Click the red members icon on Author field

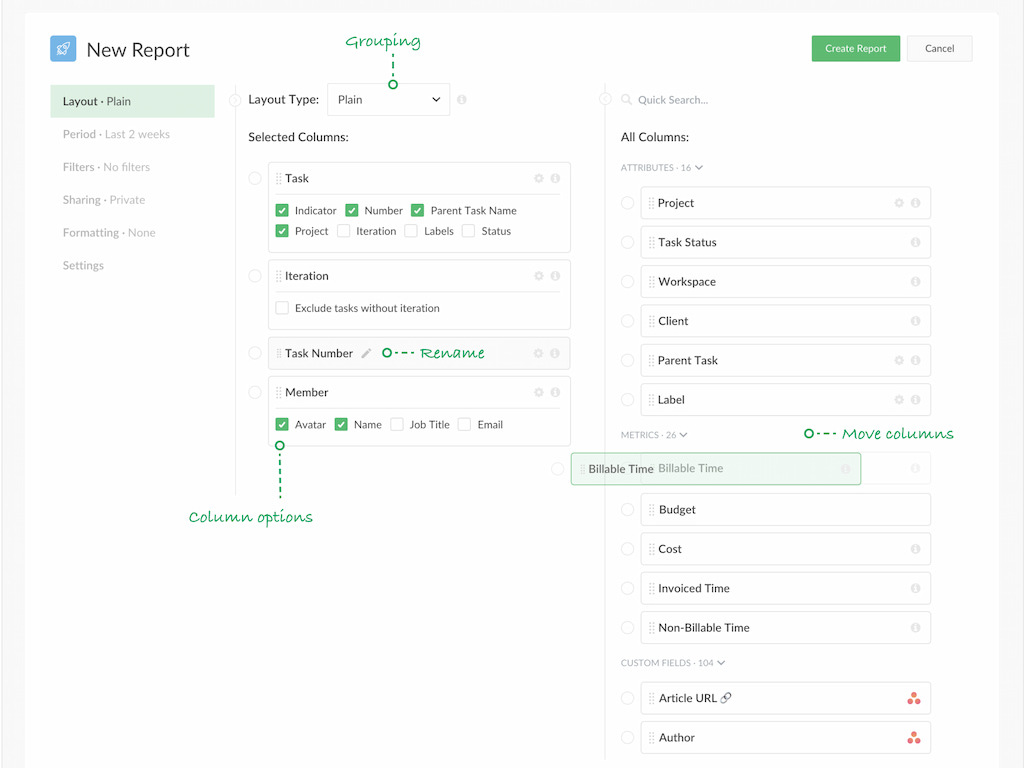coord(913,737)
